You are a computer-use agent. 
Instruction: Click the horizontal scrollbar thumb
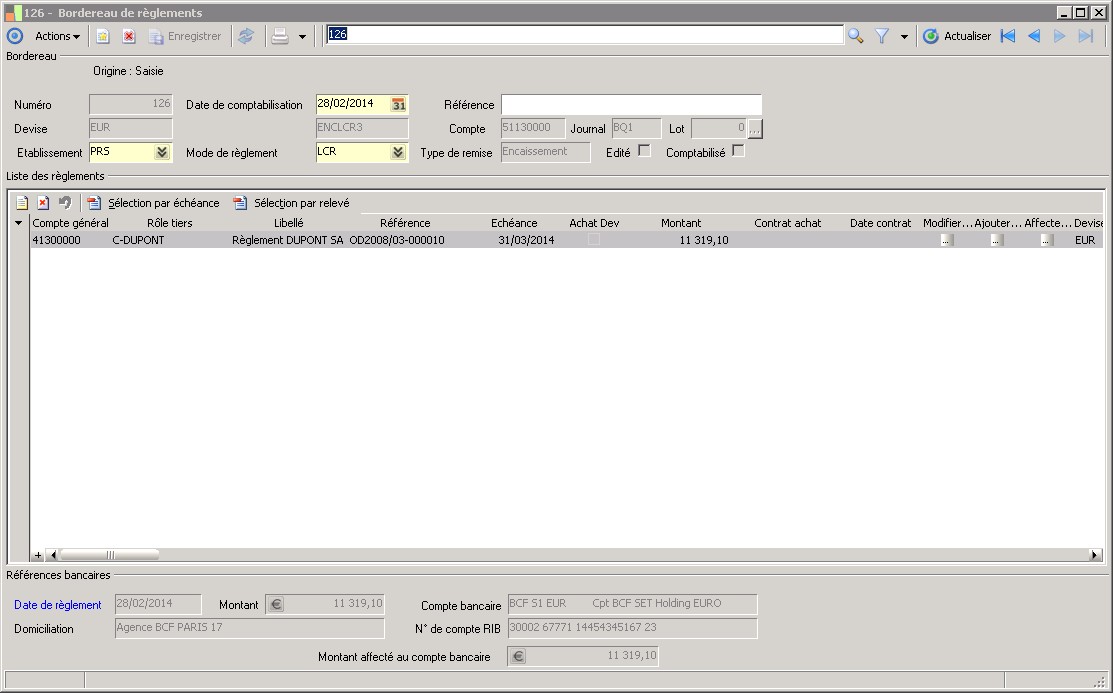[109, 555]
